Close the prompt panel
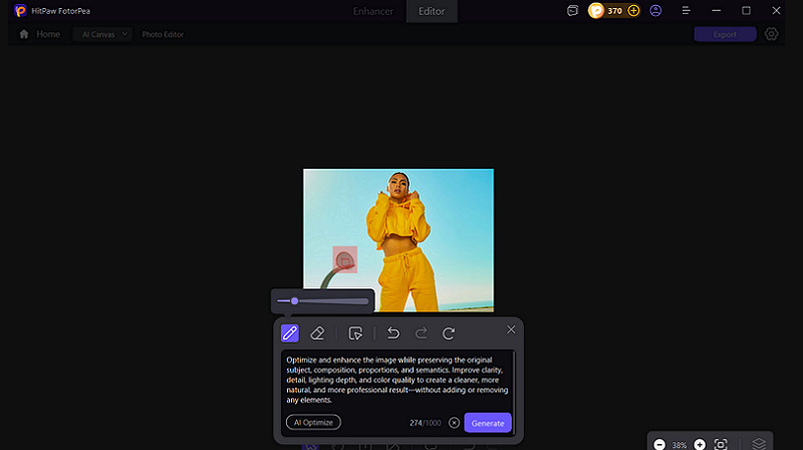This screenshot has height=450, width=803. coord(511,330)
